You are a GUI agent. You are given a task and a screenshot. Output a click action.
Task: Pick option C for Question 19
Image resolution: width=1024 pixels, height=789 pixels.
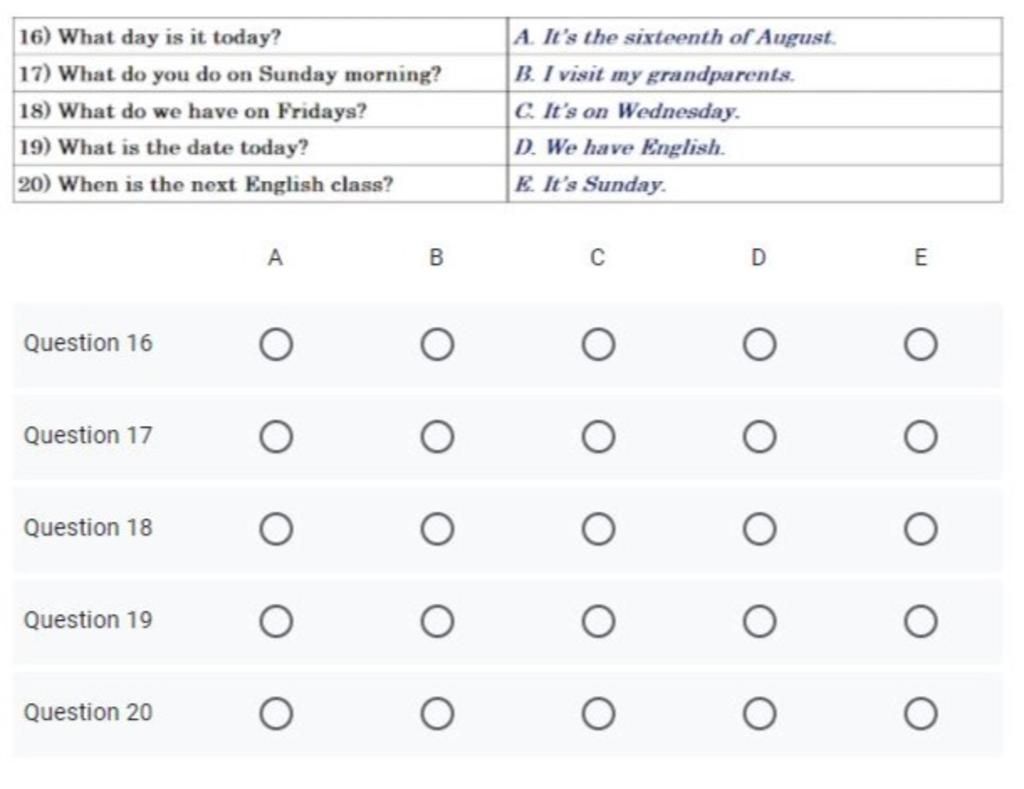click(598, 622)
